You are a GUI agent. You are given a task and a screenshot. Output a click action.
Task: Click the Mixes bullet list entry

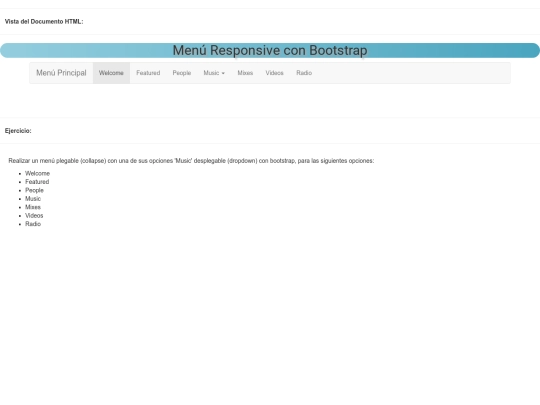point(33,207)
